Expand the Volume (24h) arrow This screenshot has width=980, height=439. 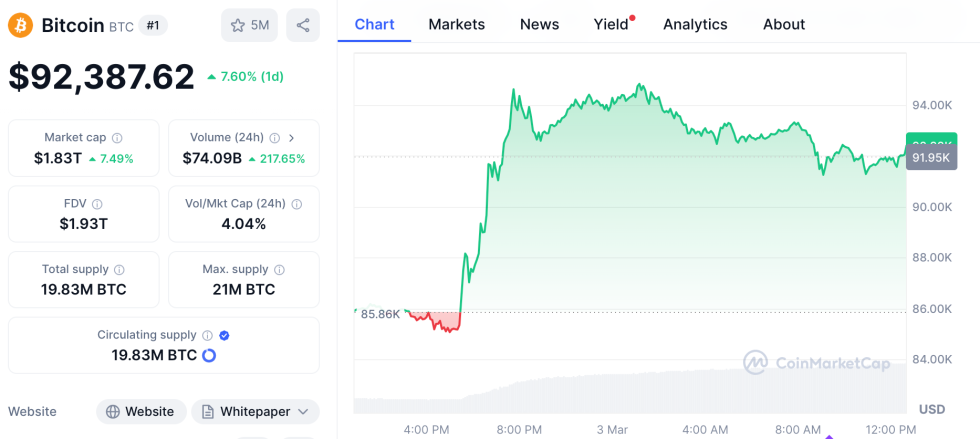[291, 138]
